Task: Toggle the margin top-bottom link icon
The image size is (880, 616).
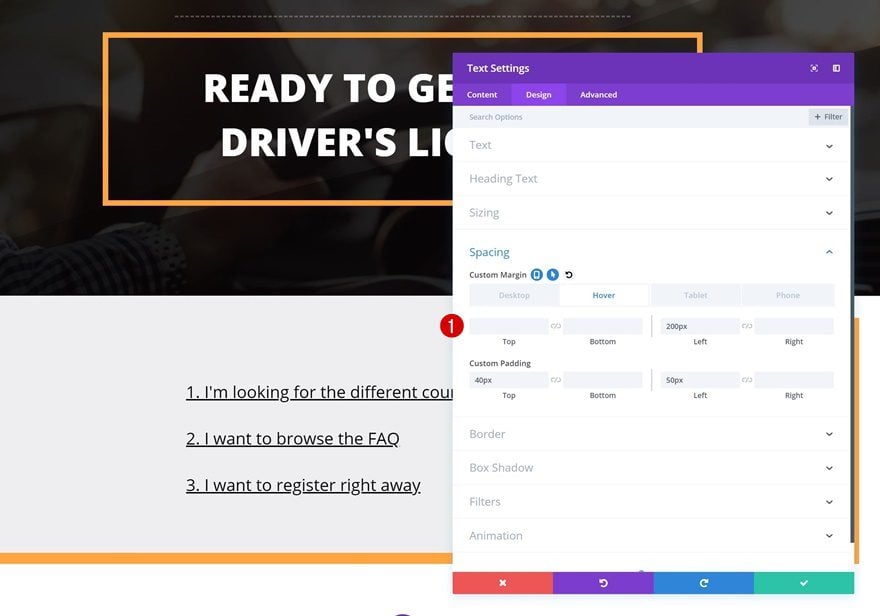Action: pyautogui.click(x=556, y=326)
